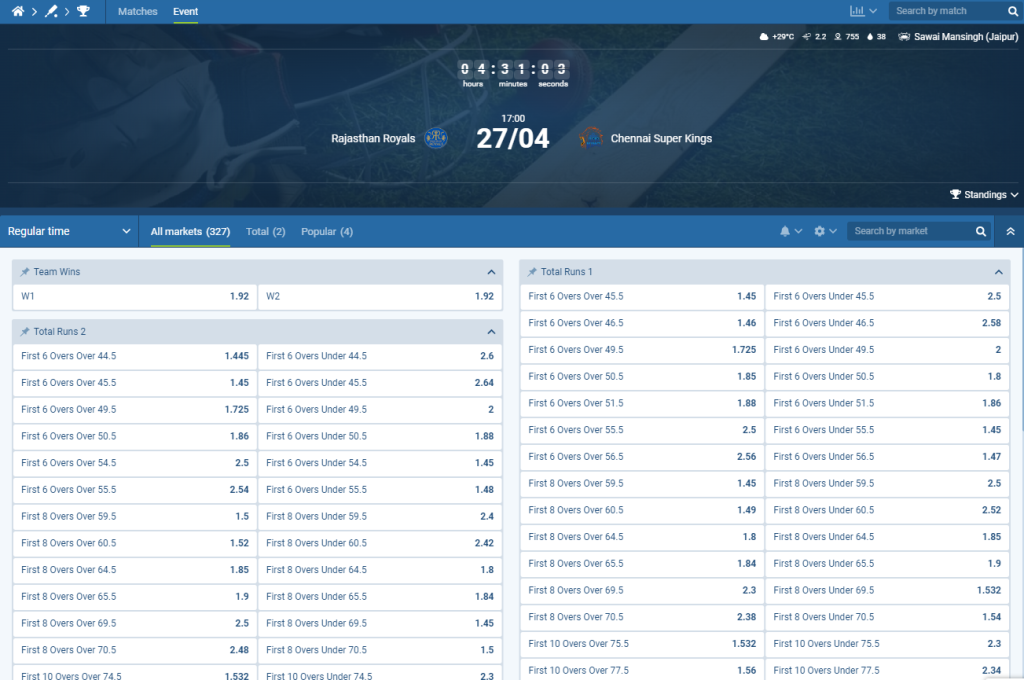Viewport: 1024px width, 680px height.
Task: Pick First 8 Overs Over 69.5 at 2.3
Action: click(x=642, y=591)
